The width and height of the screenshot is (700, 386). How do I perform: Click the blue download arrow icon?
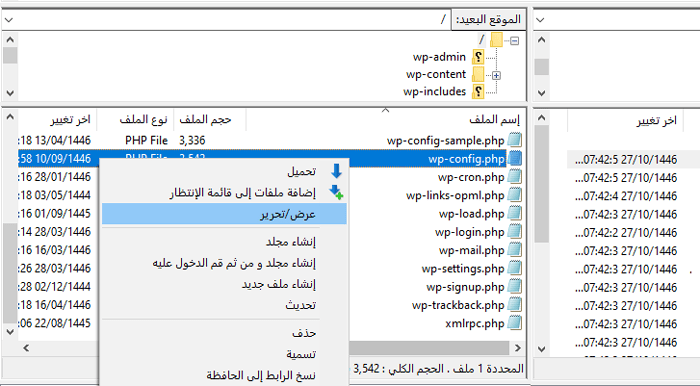coord(336,171)
